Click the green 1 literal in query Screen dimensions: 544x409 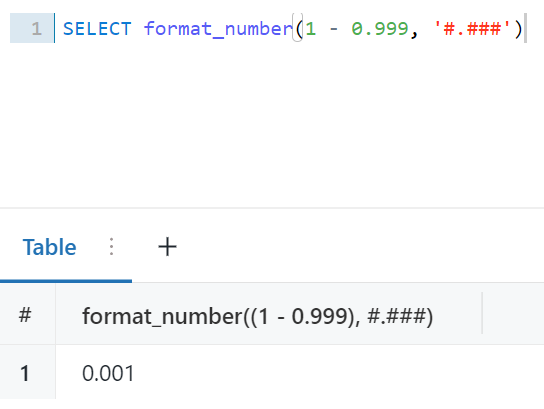click(x=311, y=28)
